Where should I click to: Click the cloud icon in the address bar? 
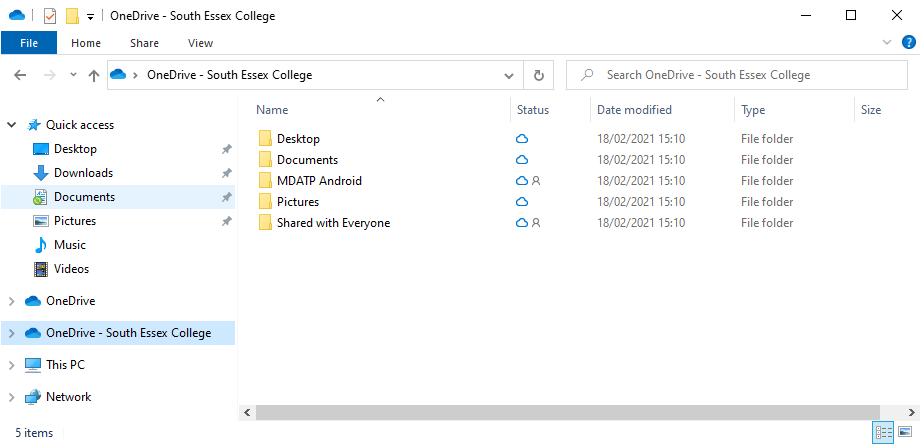tap(119, 75)
